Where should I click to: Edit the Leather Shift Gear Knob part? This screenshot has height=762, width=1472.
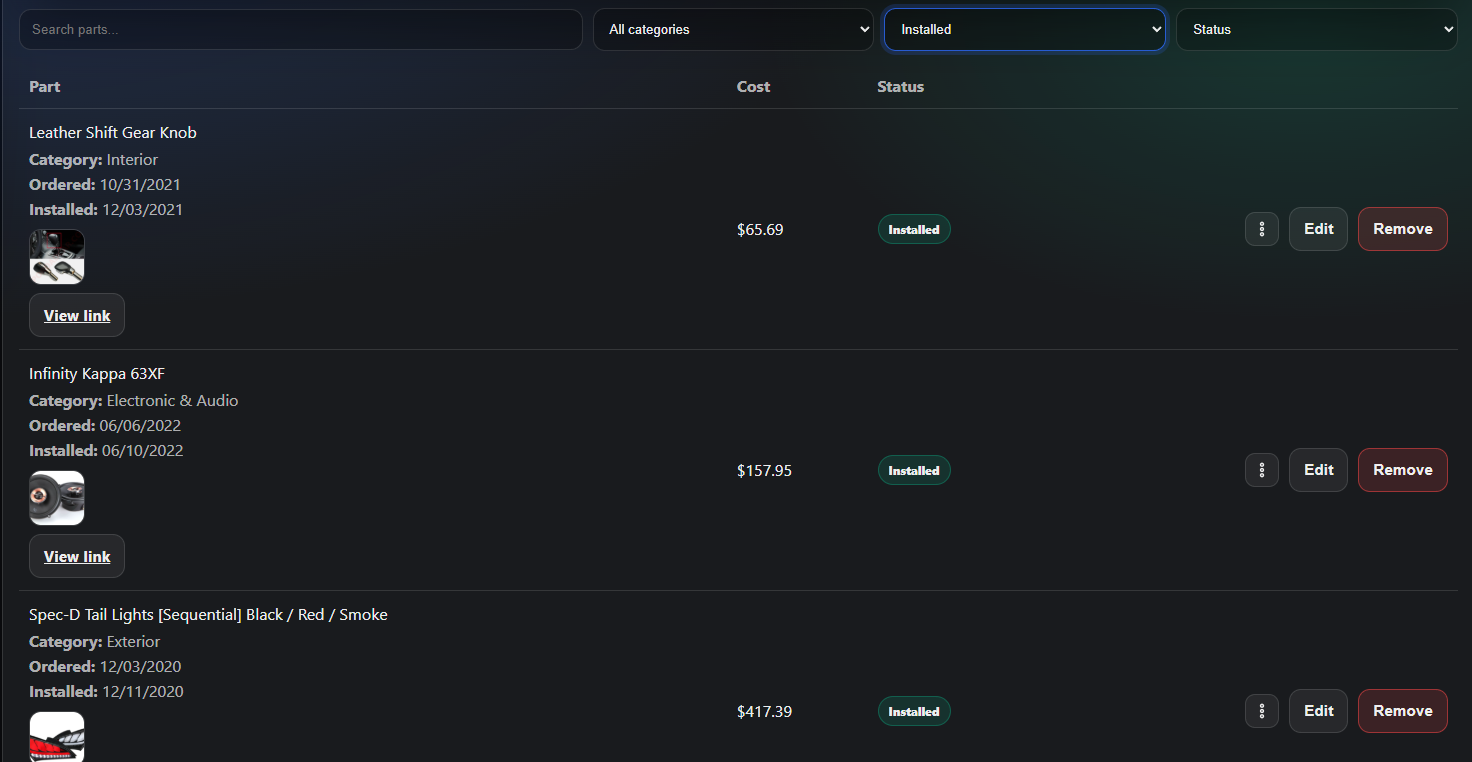1318,229
